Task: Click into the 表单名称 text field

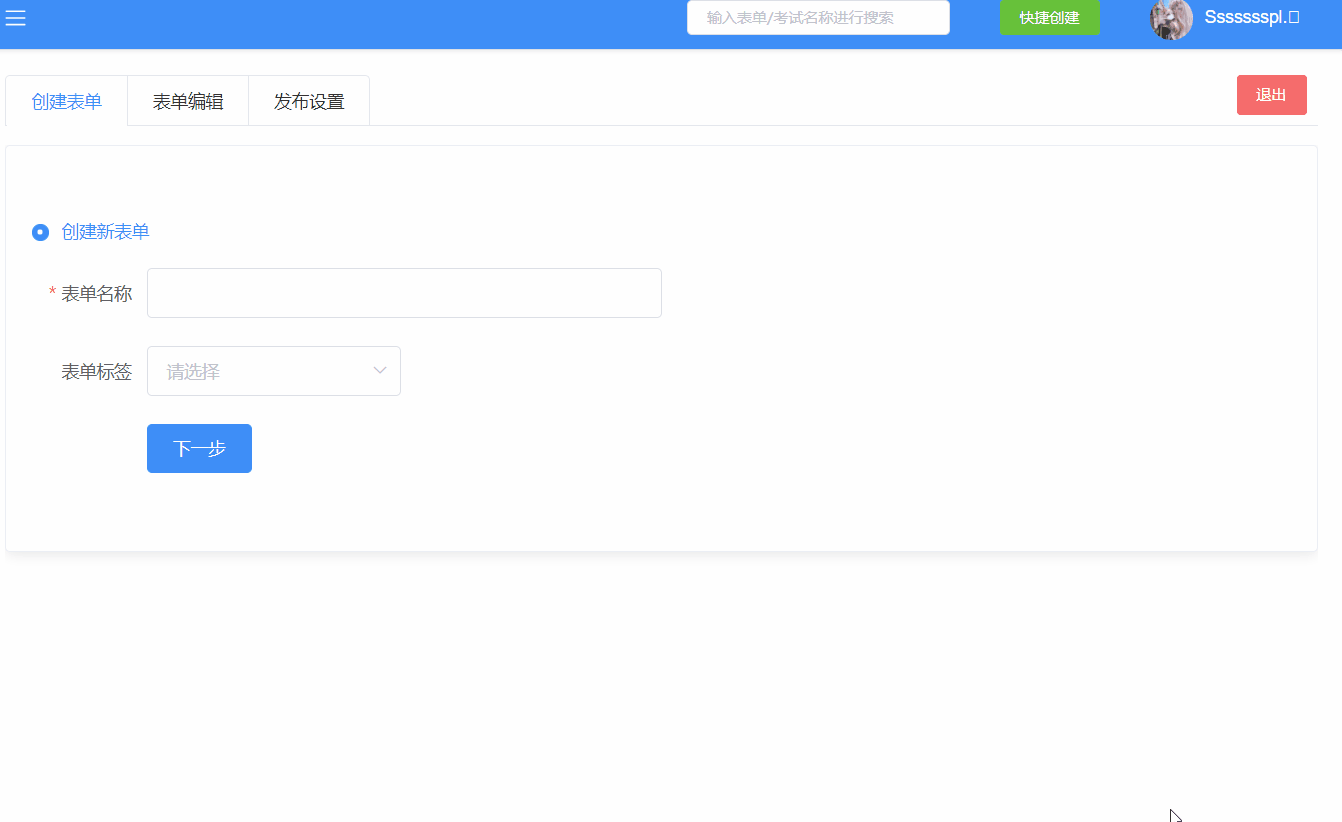Action: 404,293
